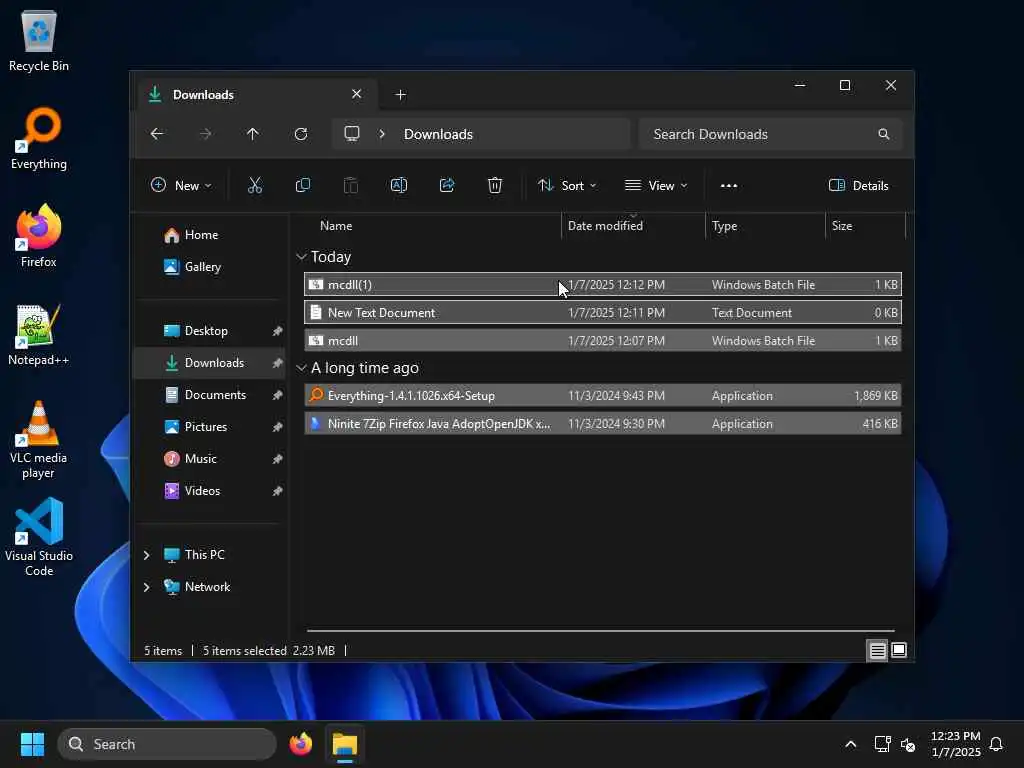Click the Share icon in toolbar
The image size is (1024, 768).
447,185
